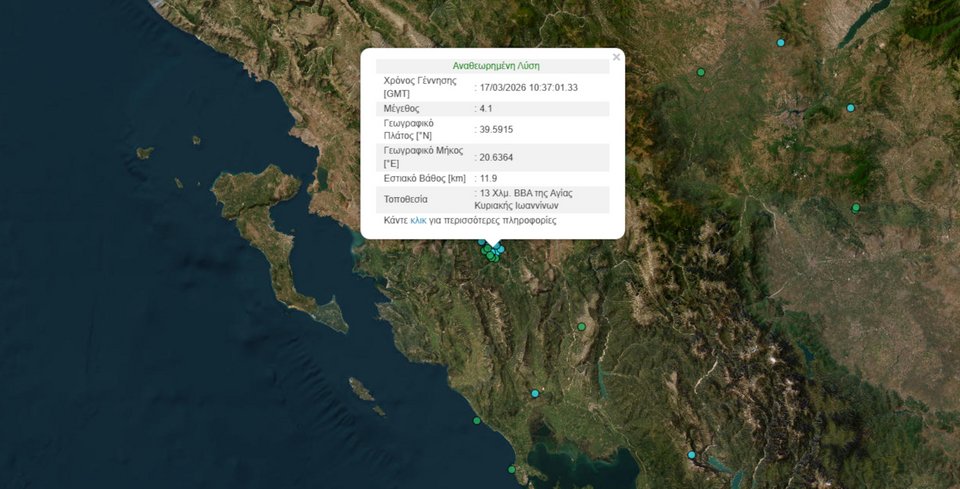The image size is (960, 489).
Task: Click the cyan marker at the popup's pointer tip
Action: pos(500,249)
